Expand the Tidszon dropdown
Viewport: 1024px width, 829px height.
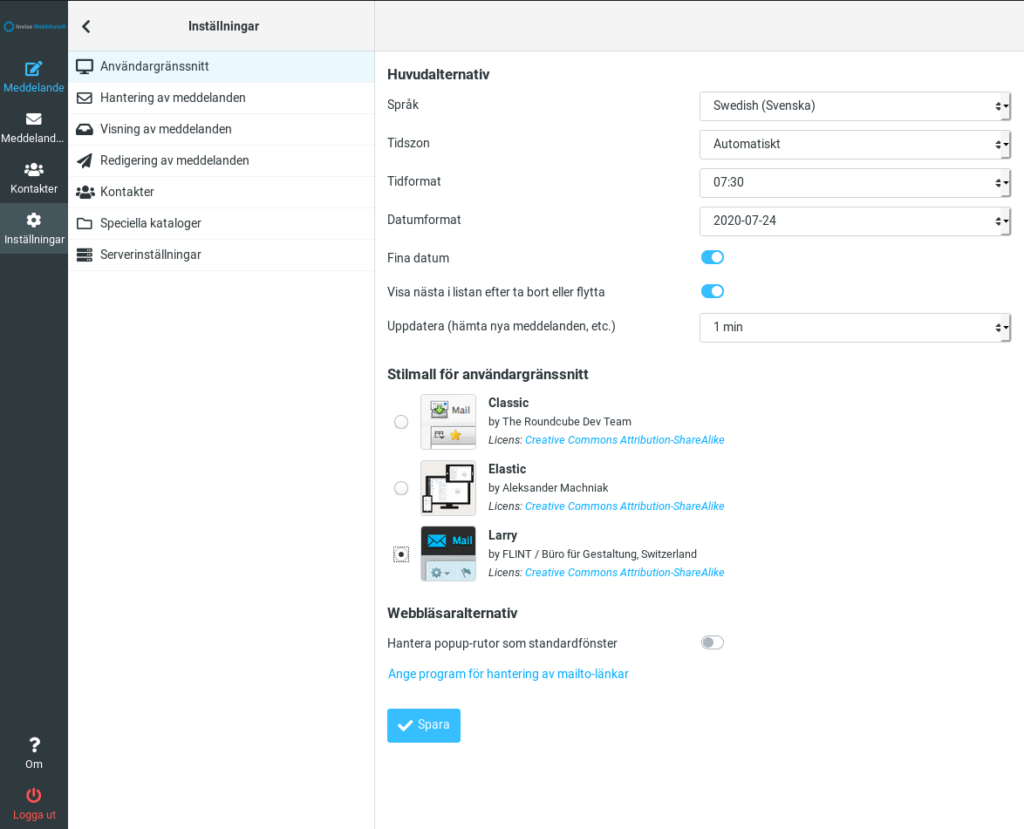855,144
